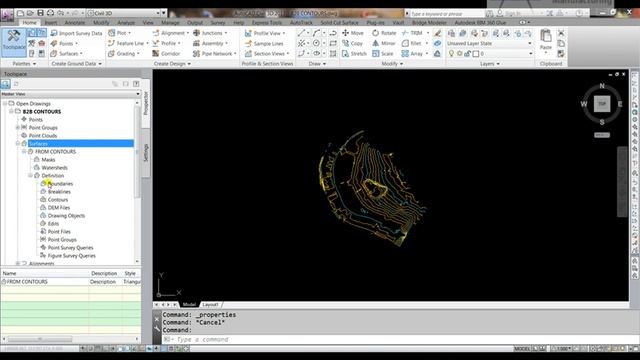This screenshot has height=360, width=640.
Task: Click the FROM CONTOURS list row
Action: pyautogui.click(x=71, y=282)
